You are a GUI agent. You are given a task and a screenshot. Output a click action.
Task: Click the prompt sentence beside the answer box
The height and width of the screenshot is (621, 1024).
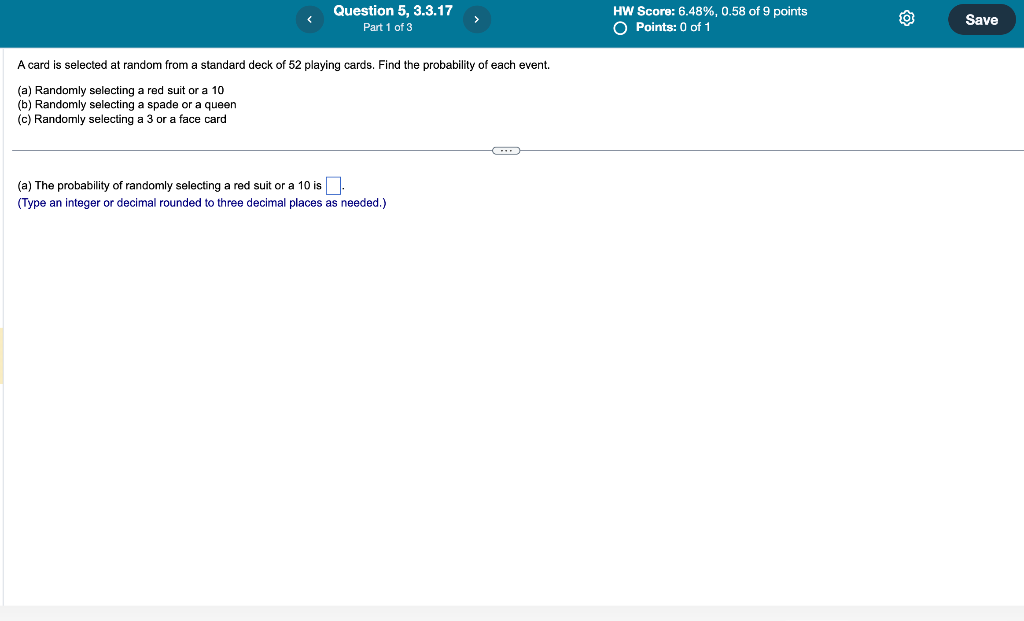point(170,186)
